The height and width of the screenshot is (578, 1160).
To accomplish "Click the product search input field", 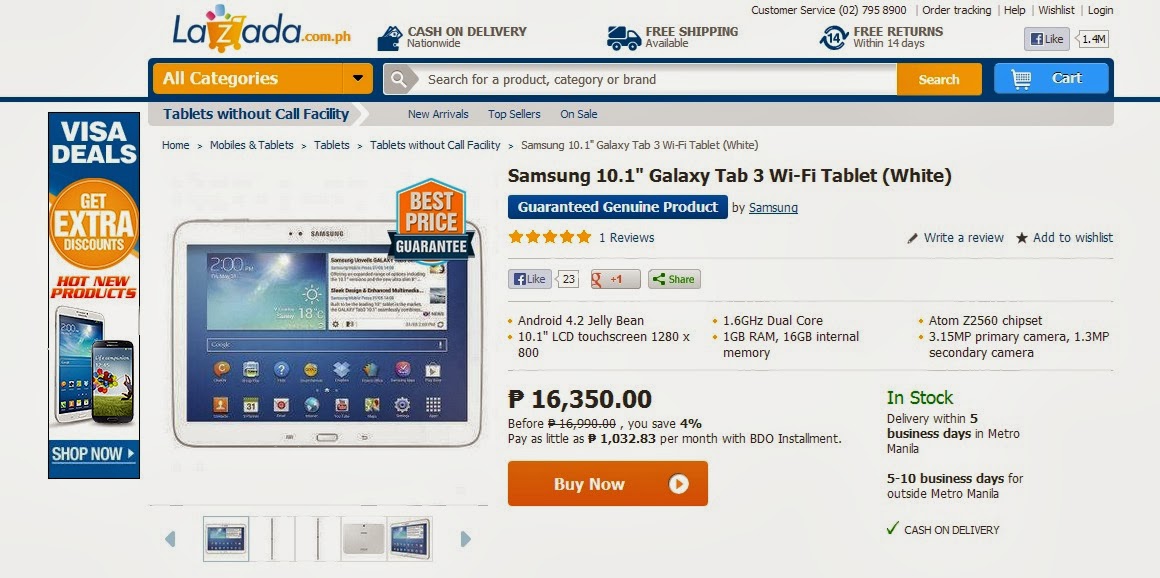I will tap(657, 79).
